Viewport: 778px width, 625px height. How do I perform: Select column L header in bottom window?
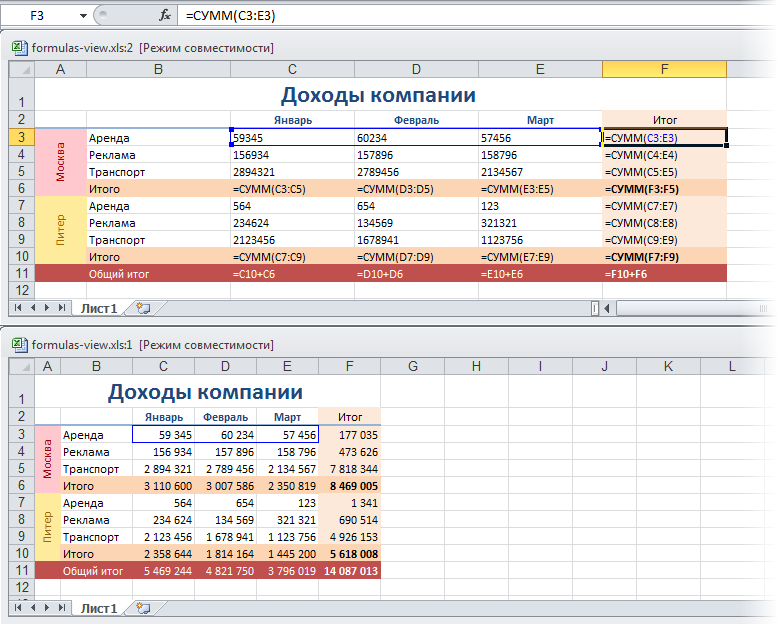point(732,367)
